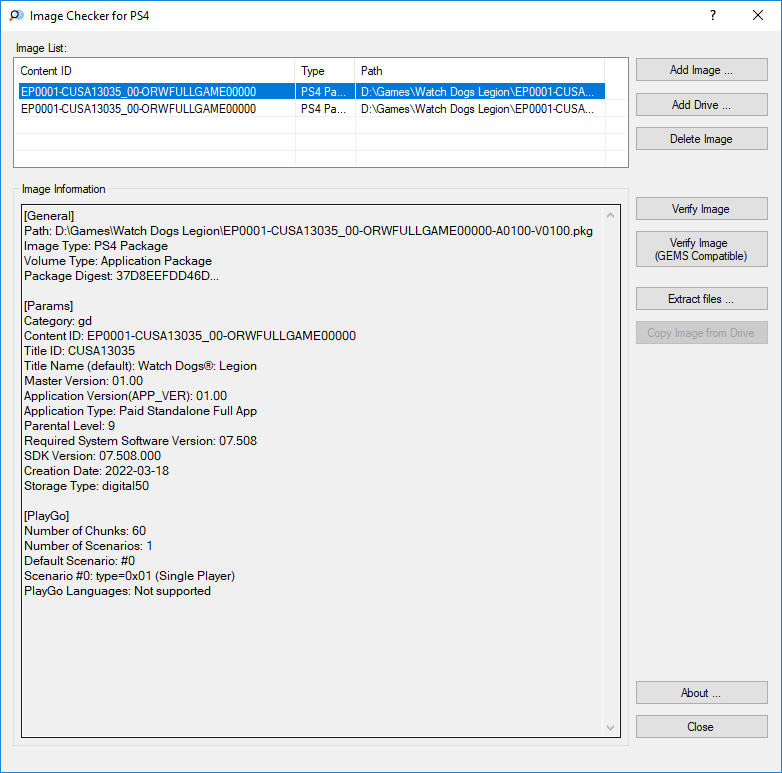The image size is (782, 773).
Task: Click the SDK Version: 07.508.000 line
Action: pos(92,455)
